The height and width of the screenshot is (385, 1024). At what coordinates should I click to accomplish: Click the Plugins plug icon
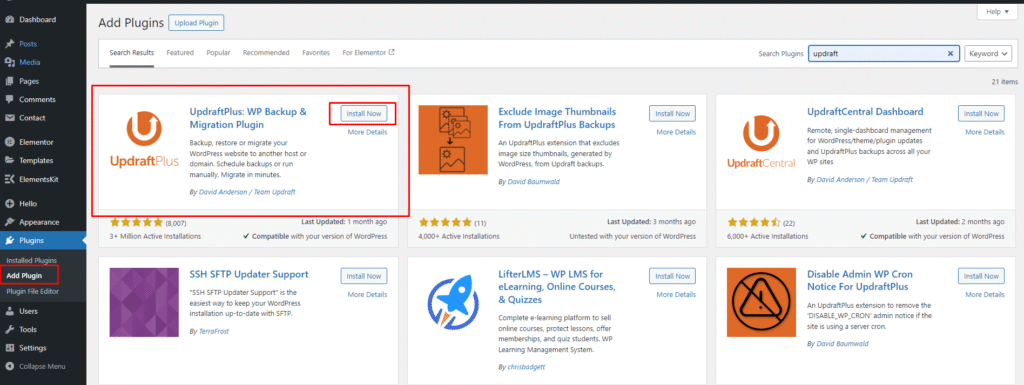click(x=9, y=241)
